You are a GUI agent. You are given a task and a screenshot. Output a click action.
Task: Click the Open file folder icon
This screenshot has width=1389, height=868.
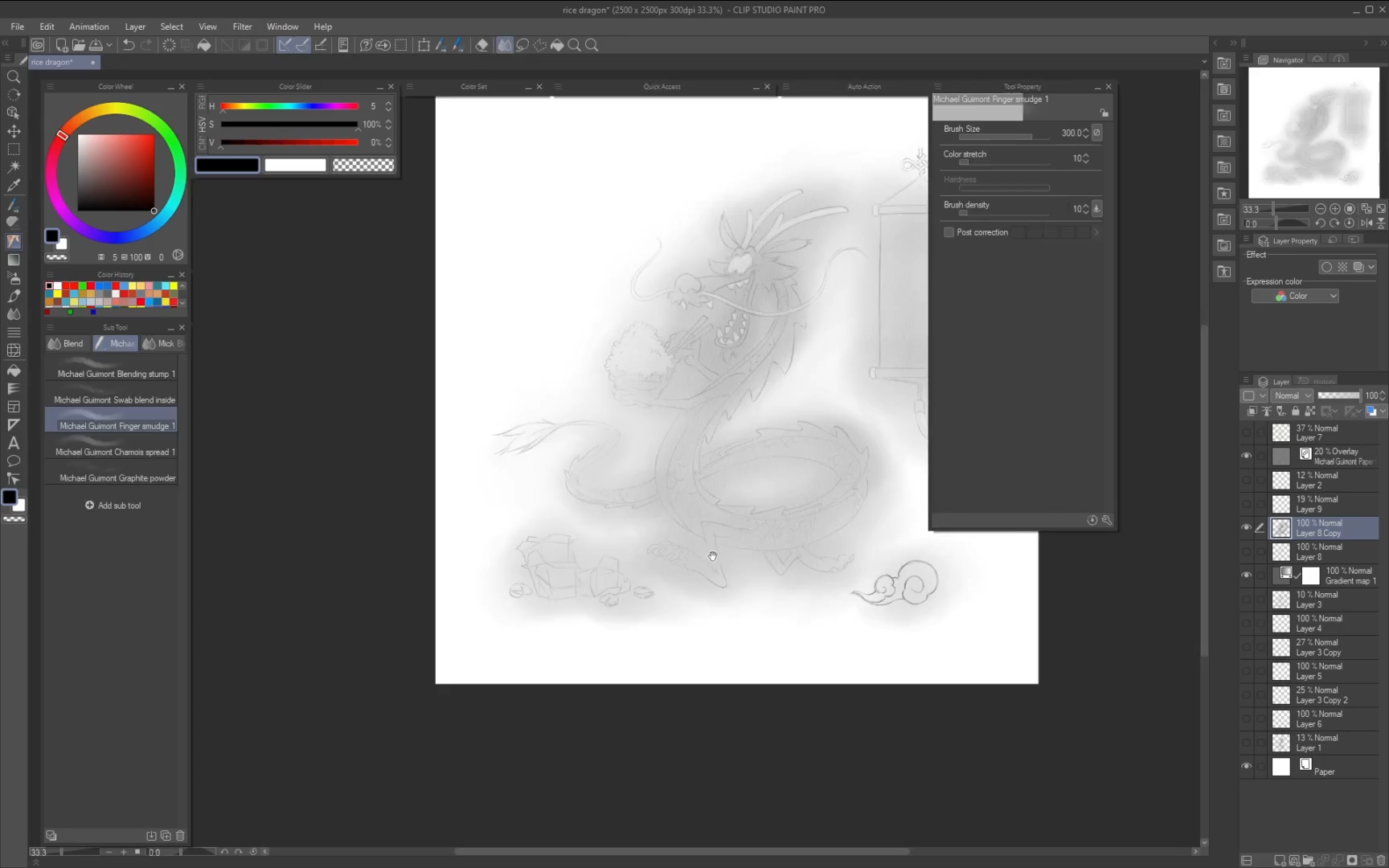pos(78,45)
